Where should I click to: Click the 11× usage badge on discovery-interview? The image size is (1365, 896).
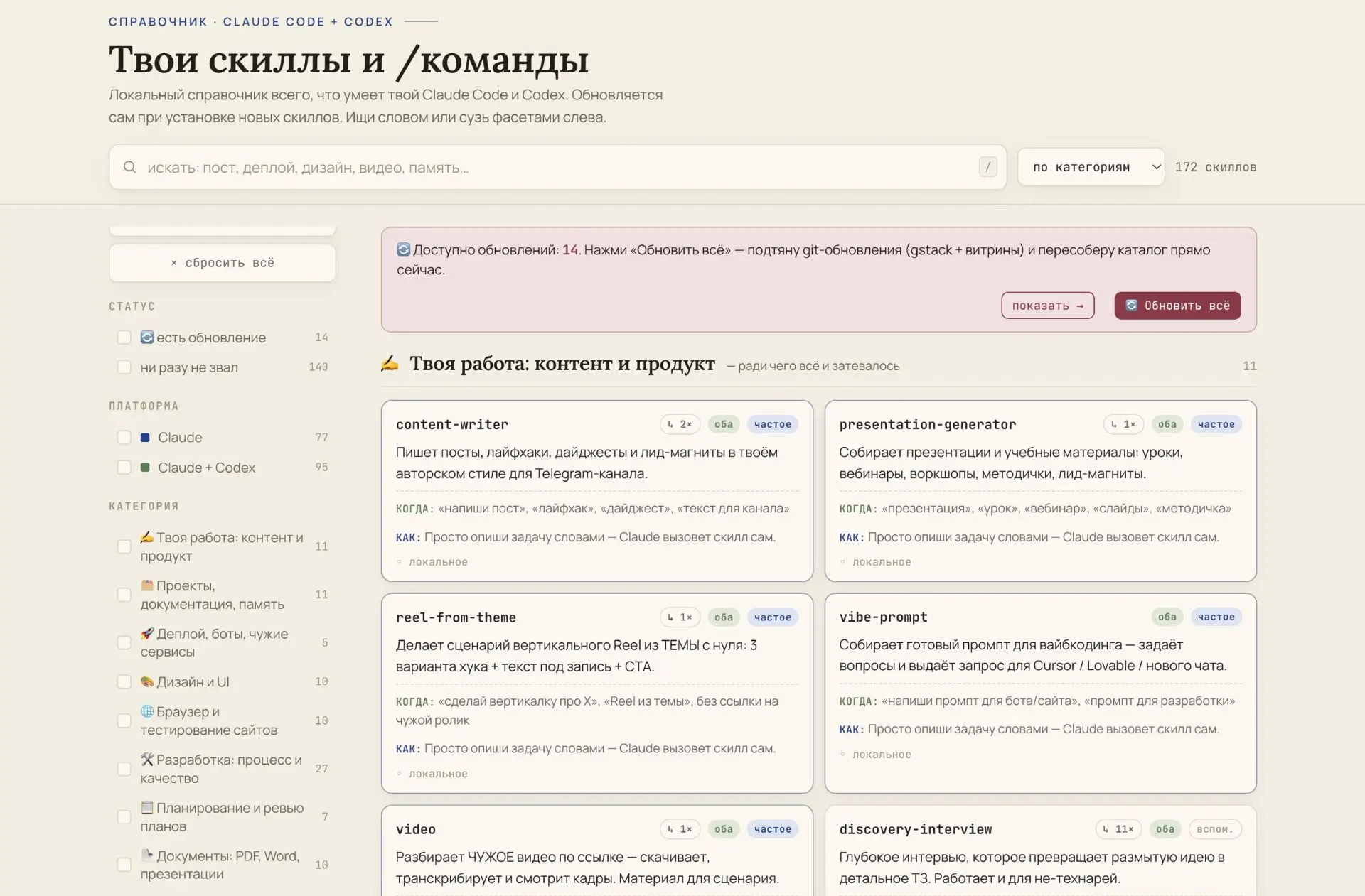[x=1118, y=828]
